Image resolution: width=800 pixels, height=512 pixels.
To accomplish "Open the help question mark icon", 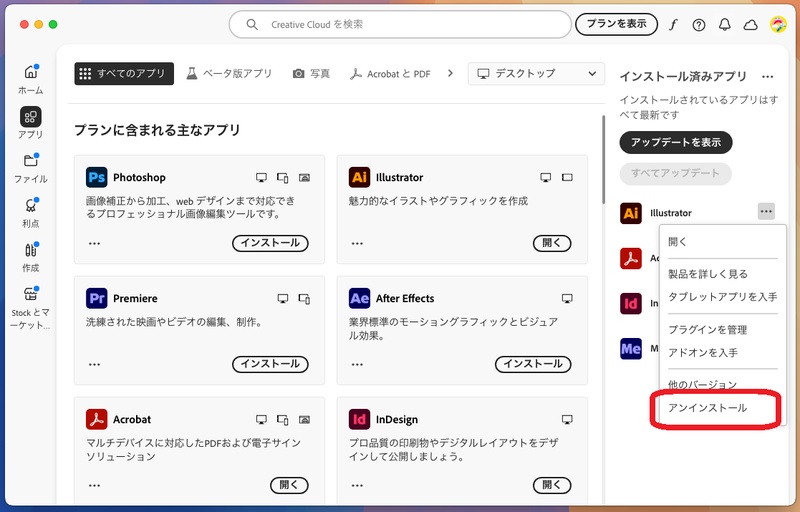I will (698, 24).
